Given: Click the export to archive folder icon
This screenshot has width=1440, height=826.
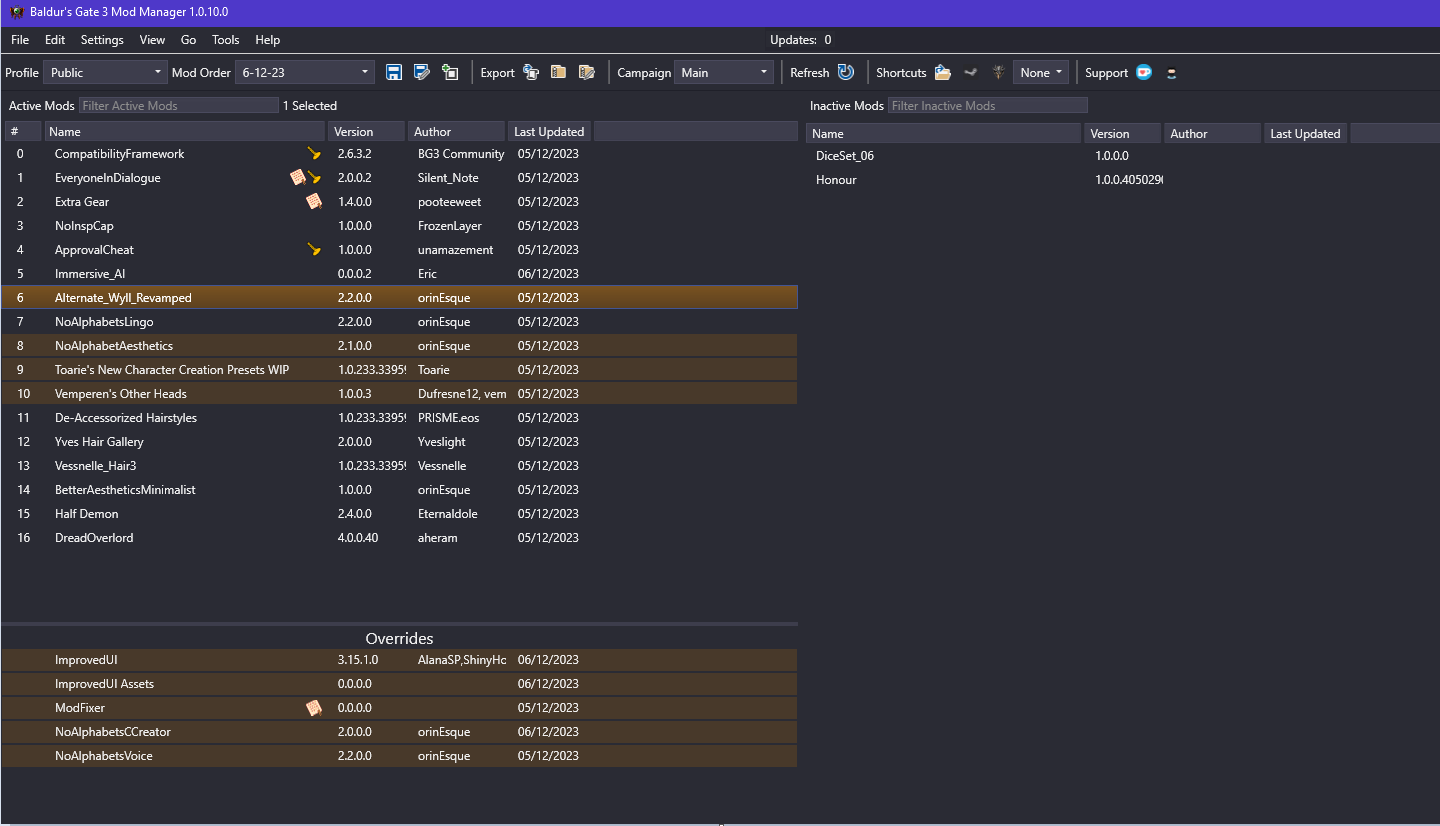Looking at the screenshot, I should tap(559, 72).
